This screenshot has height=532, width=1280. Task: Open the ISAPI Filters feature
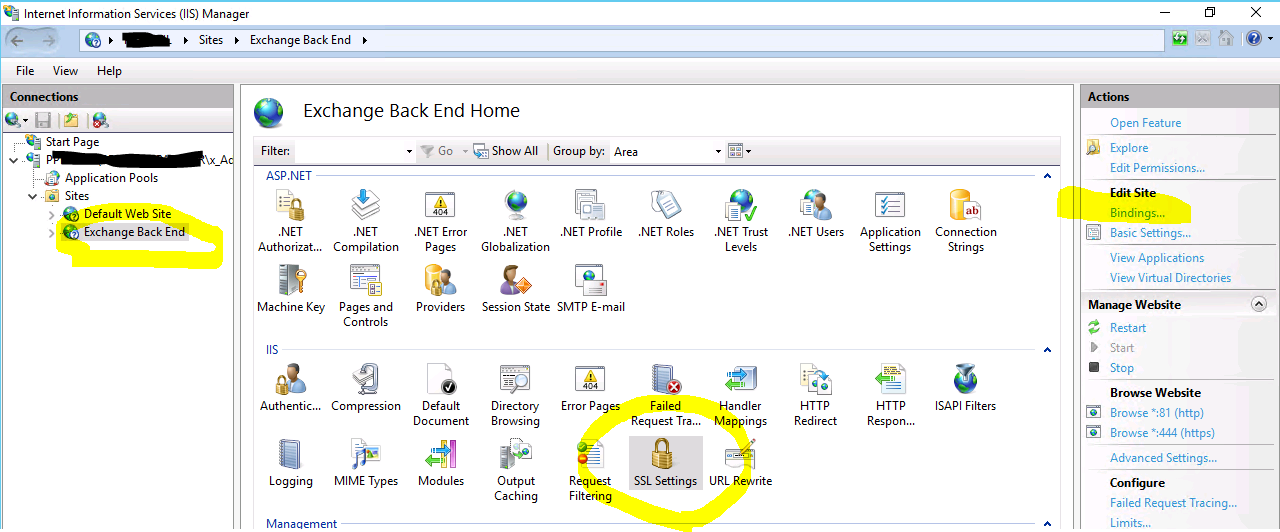(x=966, y=388)
